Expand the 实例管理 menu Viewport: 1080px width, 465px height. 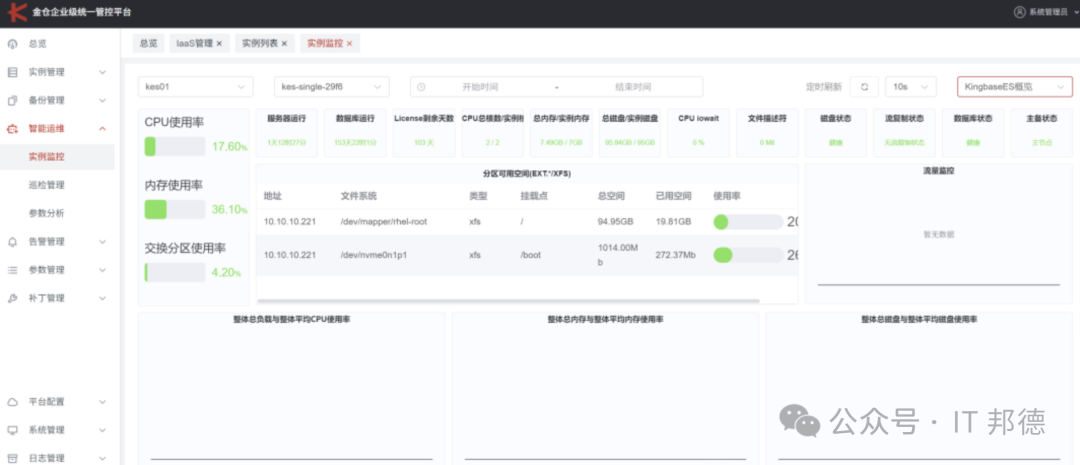pos(103,72)
